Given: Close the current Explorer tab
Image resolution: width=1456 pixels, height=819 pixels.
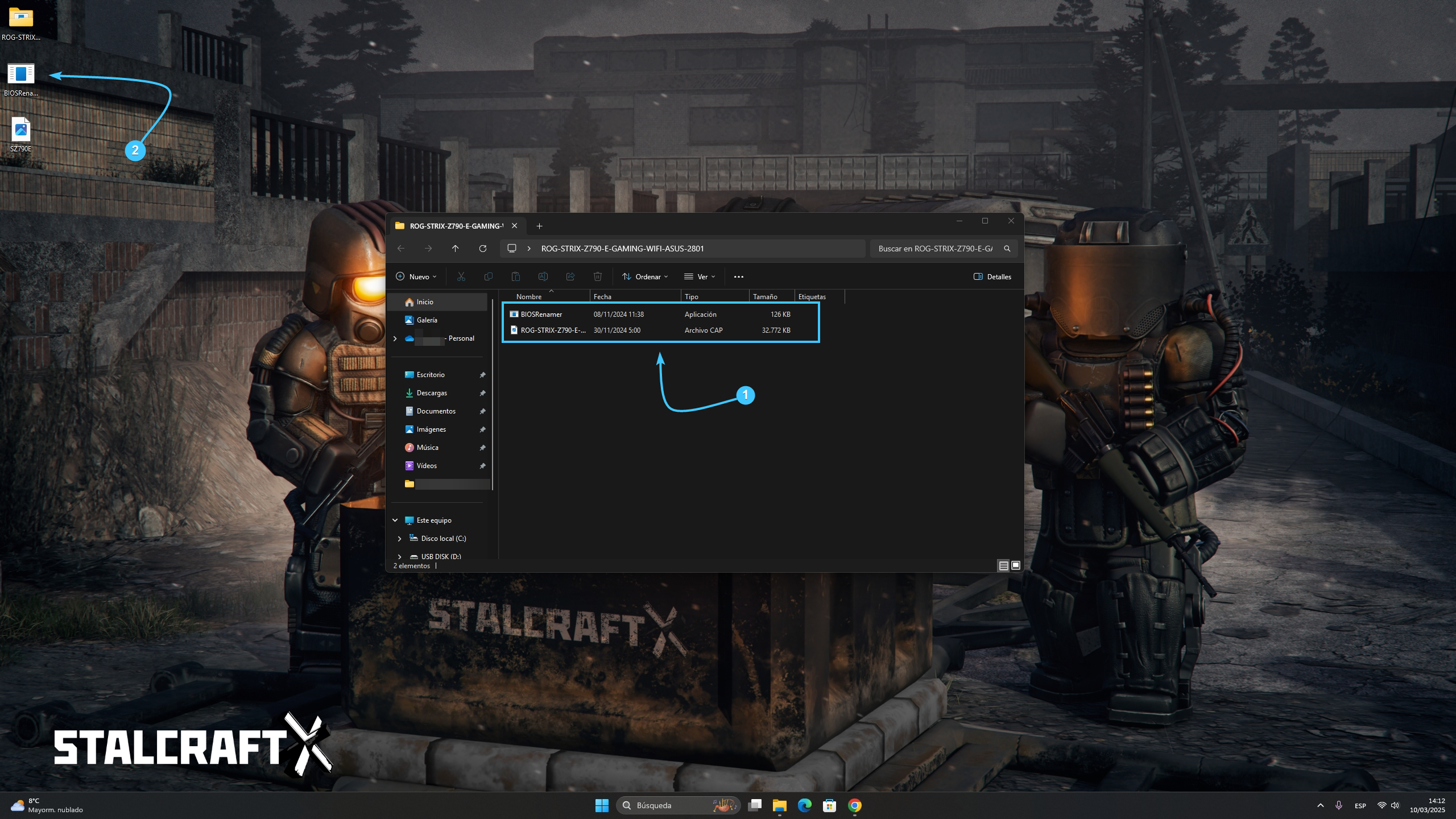Looking at the screenshot, I should click(514, 226).
